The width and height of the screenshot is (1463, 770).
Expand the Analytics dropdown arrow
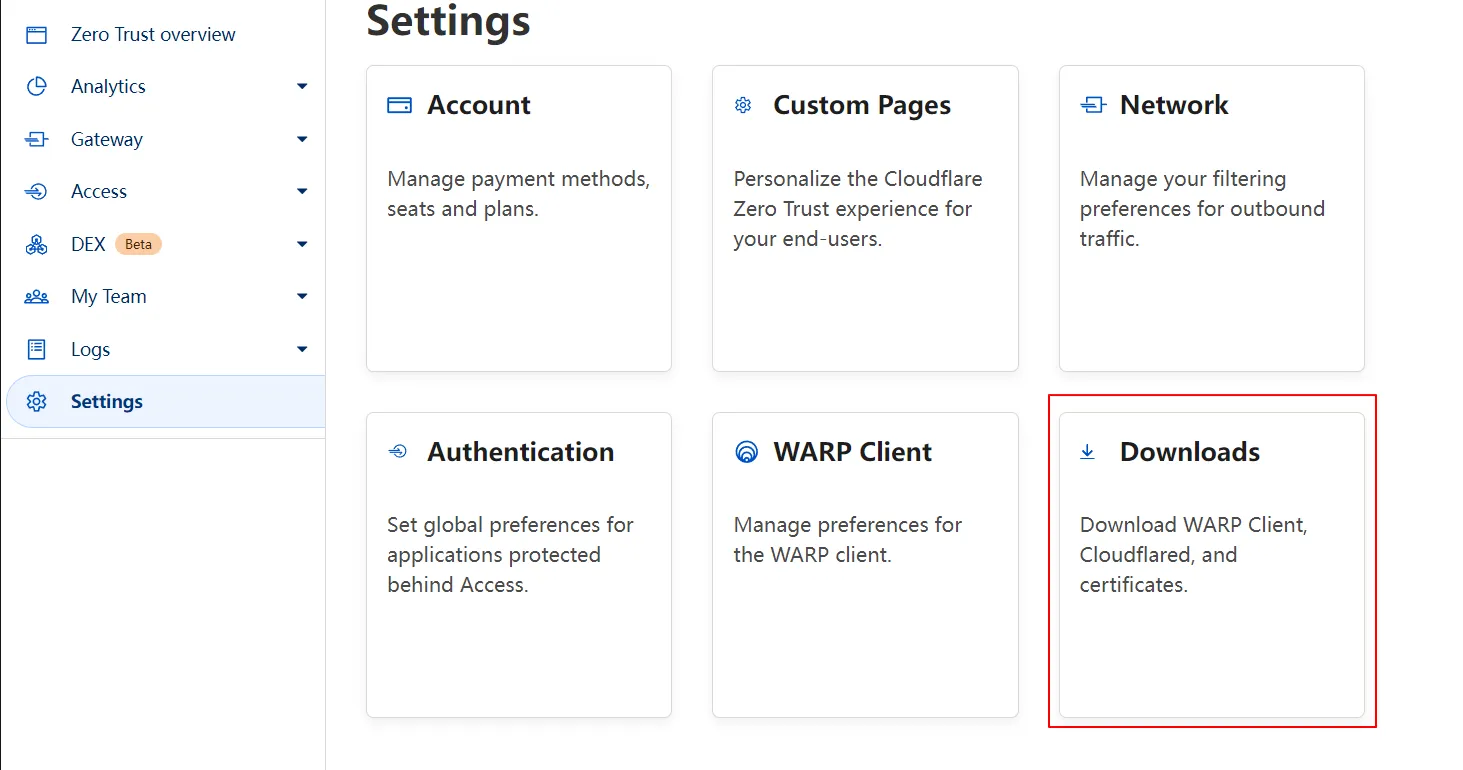click(x=302, y=87)
